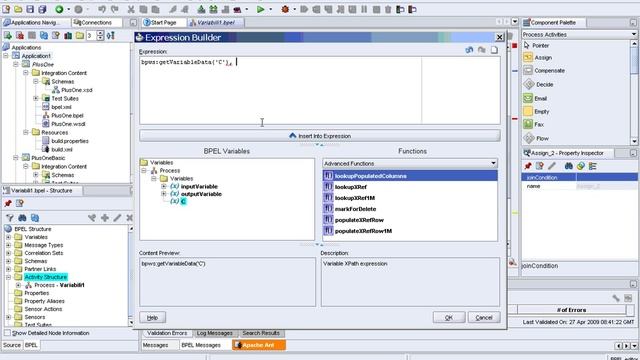This screenshot has width=640, height=360.
Task: Click the Help button
Action: click(x=153, y=318)
